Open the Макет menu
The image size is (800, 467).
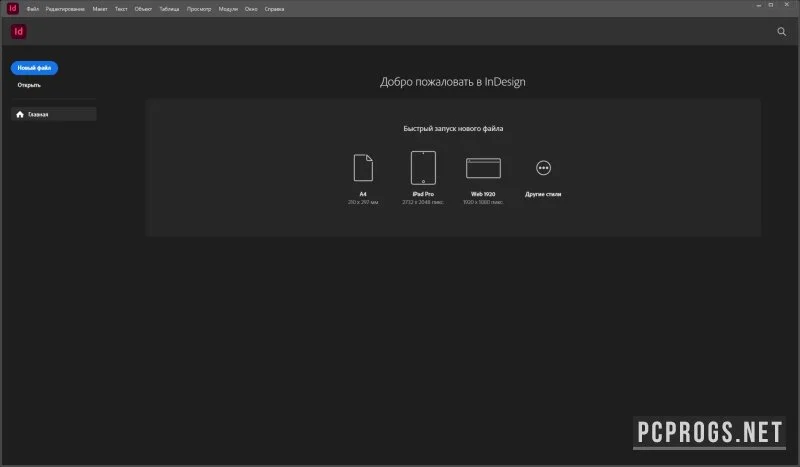point(100,9)
